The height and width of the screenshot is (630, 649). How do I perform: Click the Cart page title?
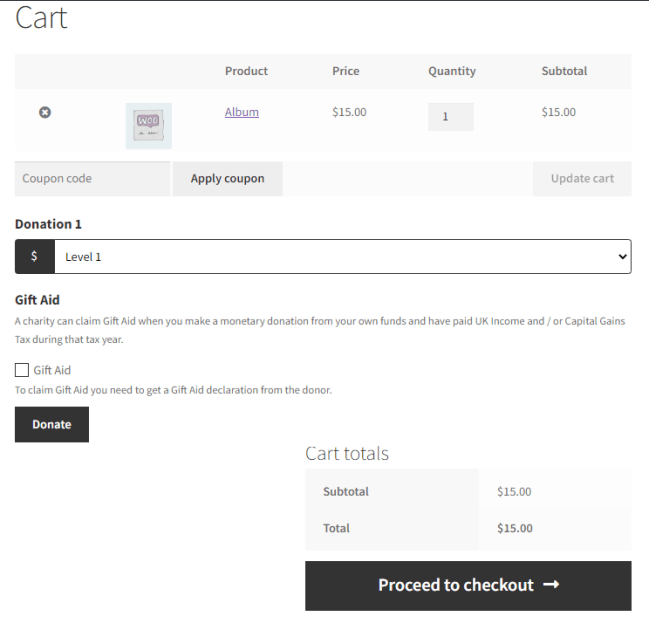tap(41, 18)
